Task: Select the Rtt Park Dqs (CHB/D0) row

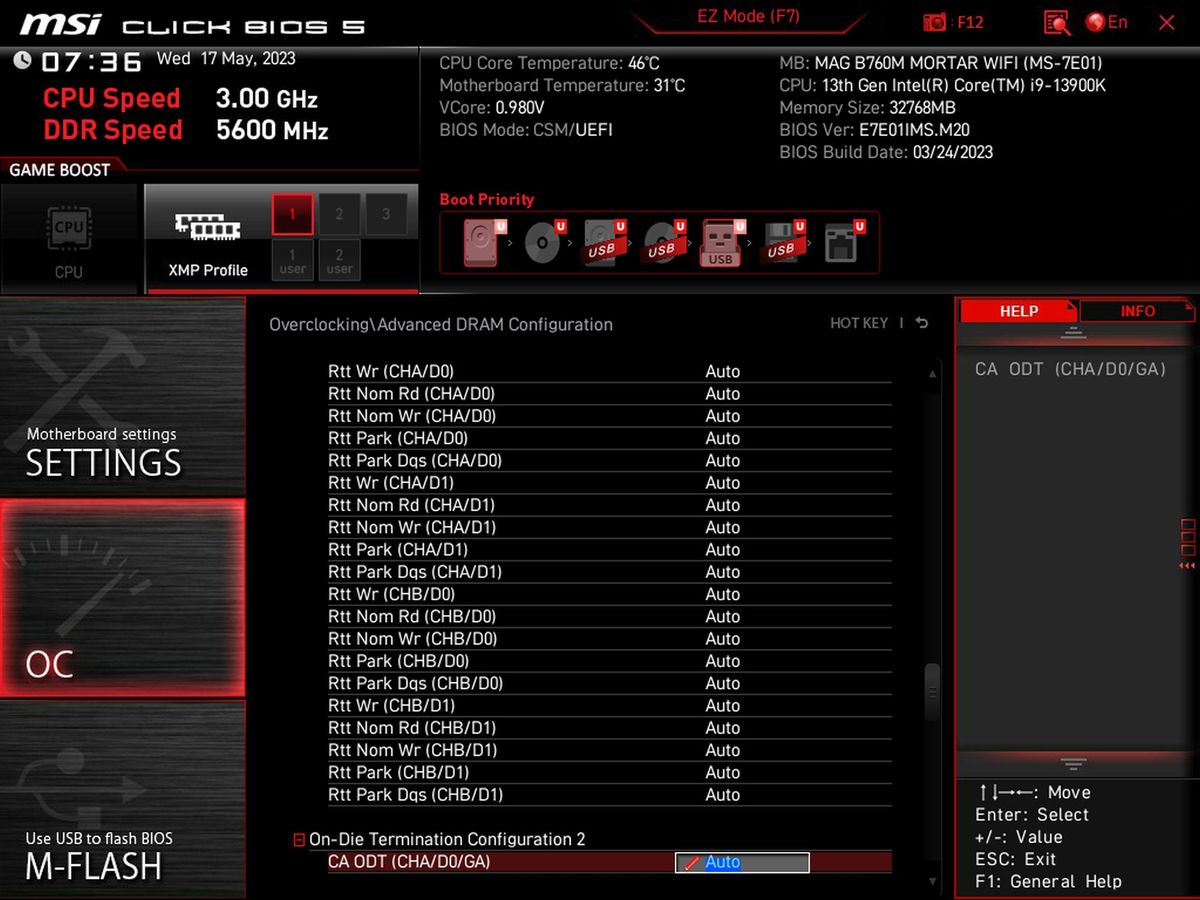Action: pos(610,683)
